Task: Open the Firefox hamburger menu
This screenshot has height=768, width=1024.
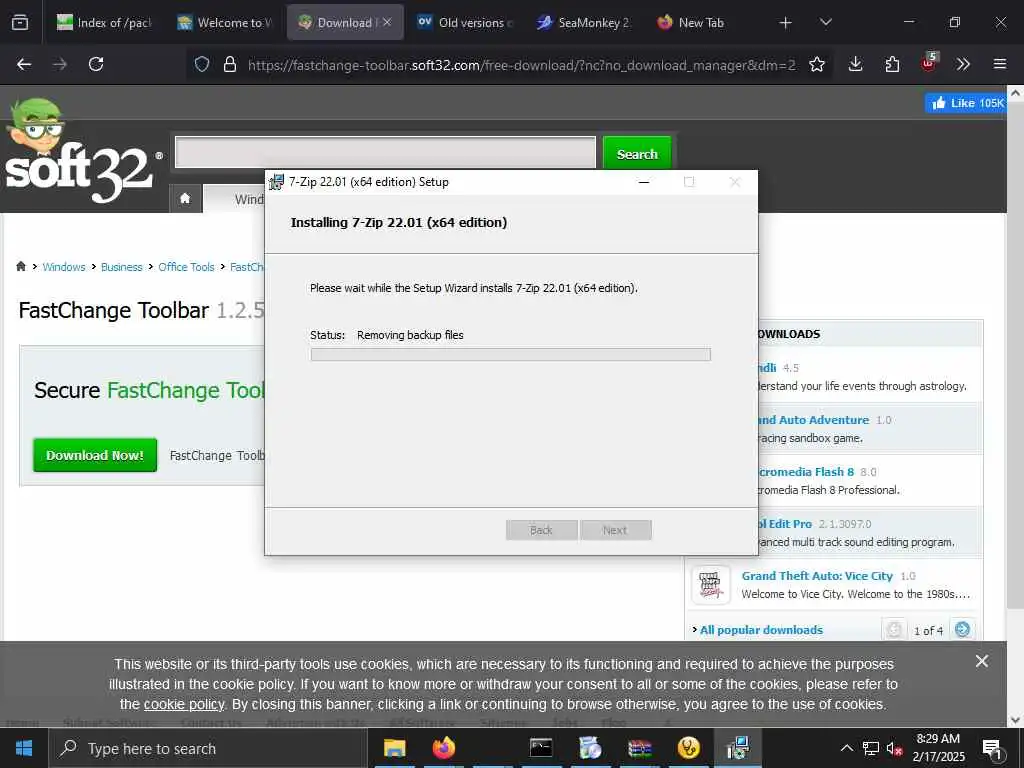Action: click(x=999, y=64)
